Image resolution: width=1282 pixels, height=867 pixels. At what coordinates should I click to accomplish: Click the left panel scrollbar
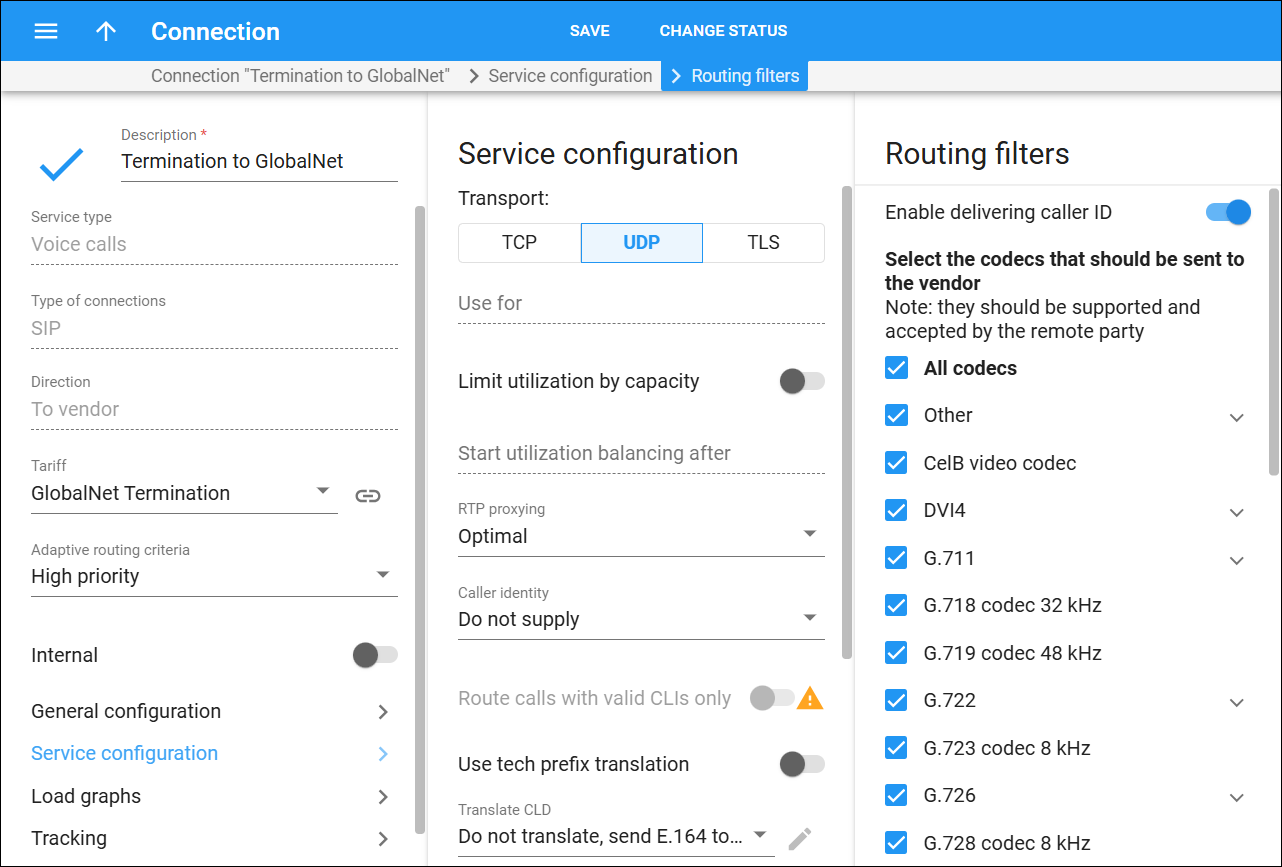pyautogui.click(x=420, y=518)
